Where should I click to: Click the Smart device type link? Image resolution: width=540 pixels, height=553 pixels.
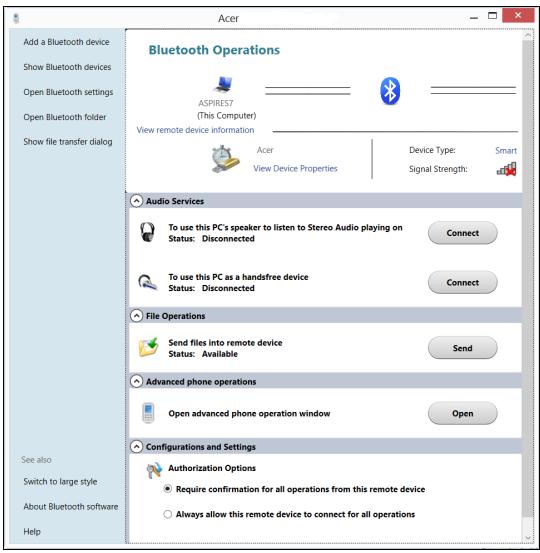[x=506, y=151]
